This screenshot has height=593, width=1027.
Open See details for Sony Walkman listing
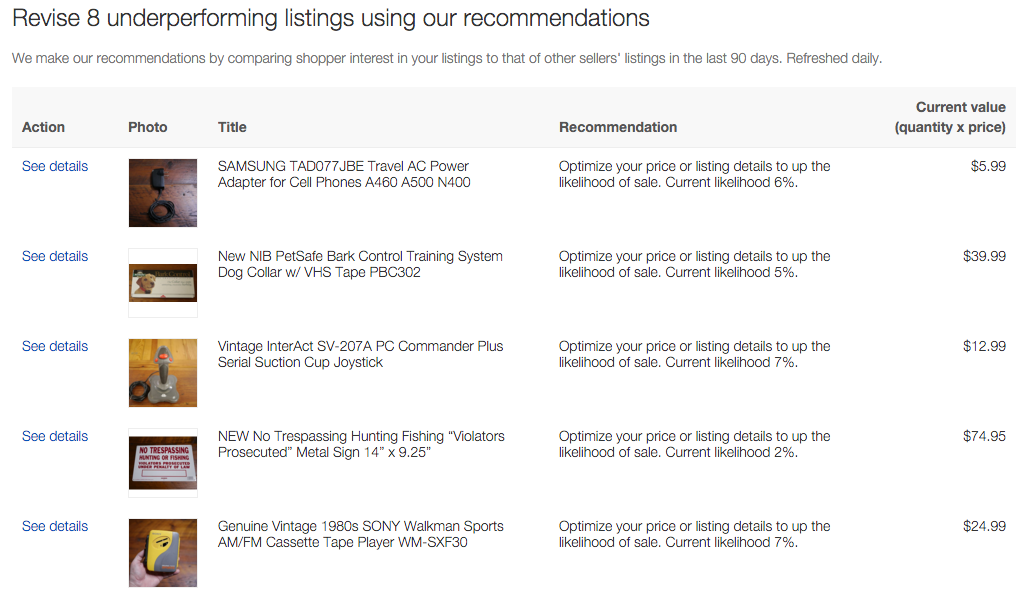55,526
